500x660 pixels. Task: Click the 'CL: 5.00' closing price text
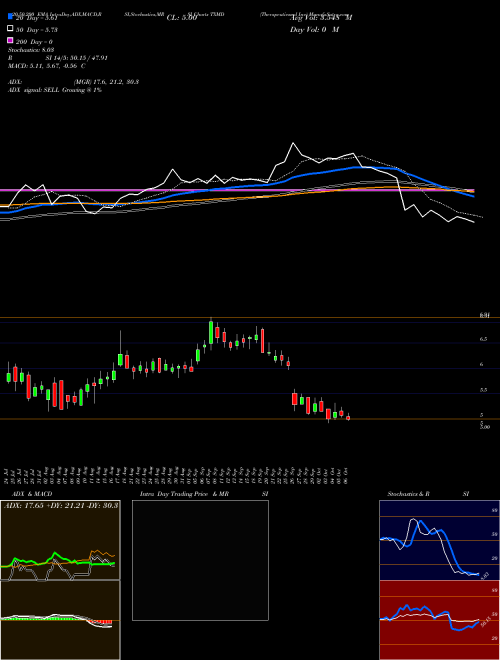pos(182,18)
